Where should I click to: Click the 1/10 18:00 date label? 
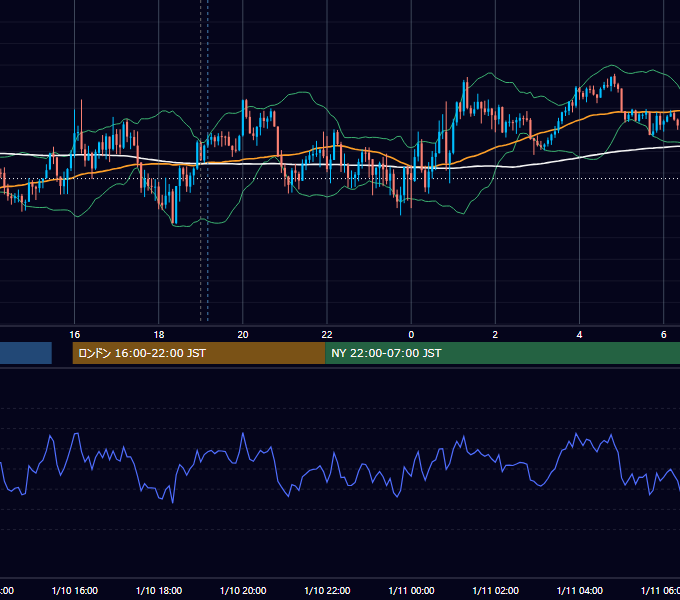pyautogui.click(x=159, y=590)
